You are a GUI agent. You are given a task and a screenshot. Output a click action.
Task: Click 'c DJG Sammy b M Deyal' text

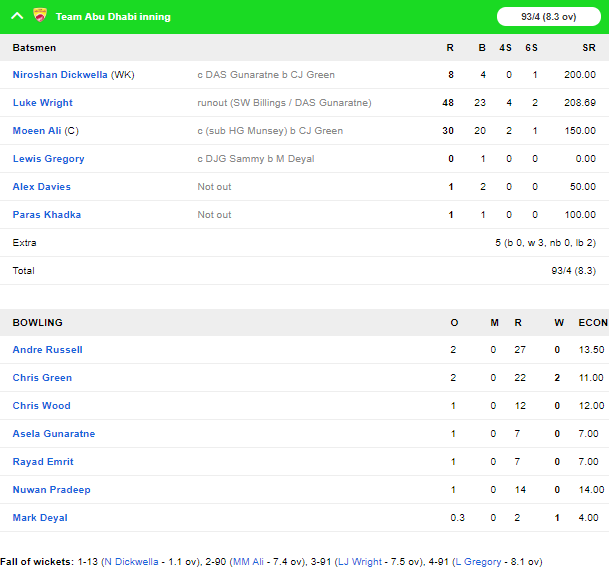pyautogui.click(x=256, y=158)
